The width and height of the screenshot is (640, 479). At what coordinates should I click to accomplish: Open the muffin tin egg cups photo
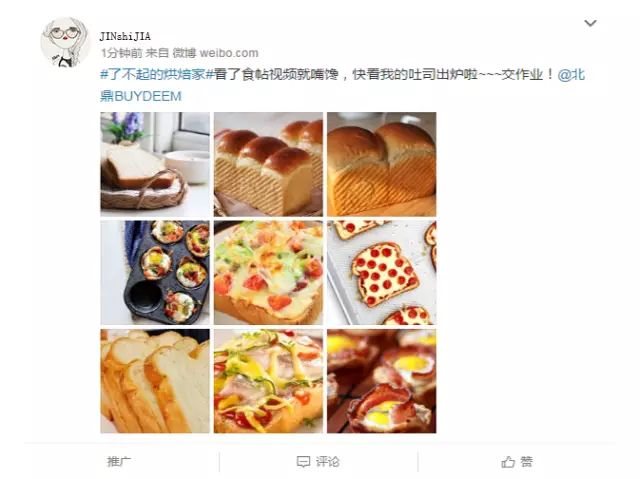155,273
